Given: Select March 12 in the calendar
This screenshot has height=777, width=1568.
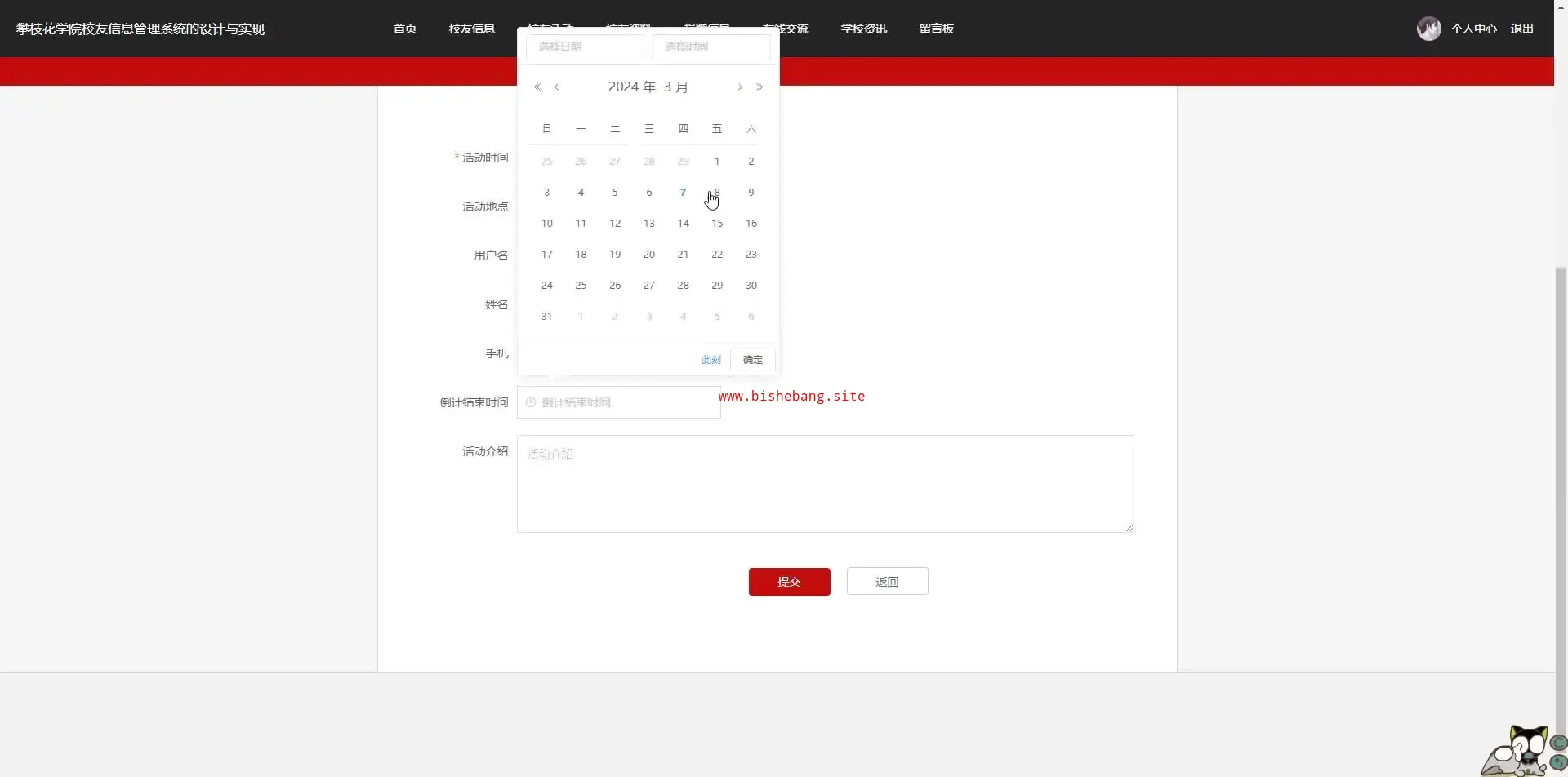Looking at the screenshot, I should (x=615, y=224).
